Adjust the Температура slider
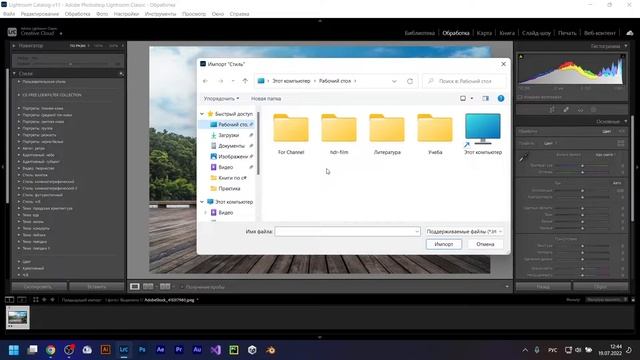Viewport: 640px width, 360px height. [x=582, y=166]
